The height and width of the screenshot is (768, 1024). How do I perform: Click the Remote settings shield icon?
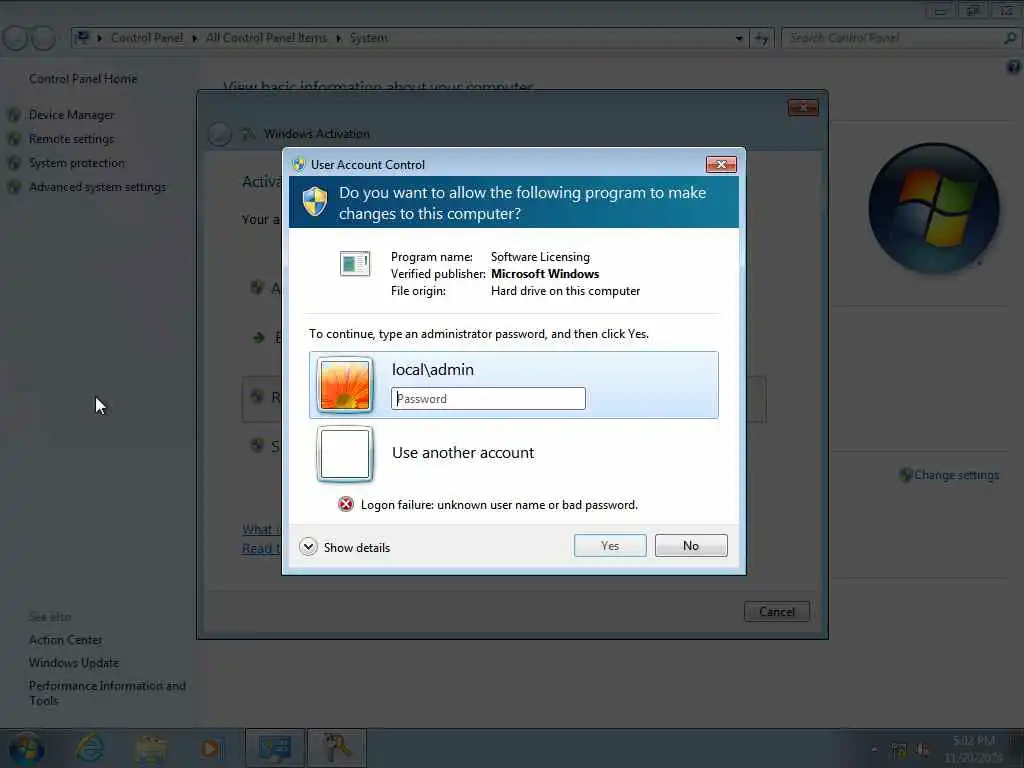pyautogui.click(x=14, y=140)
